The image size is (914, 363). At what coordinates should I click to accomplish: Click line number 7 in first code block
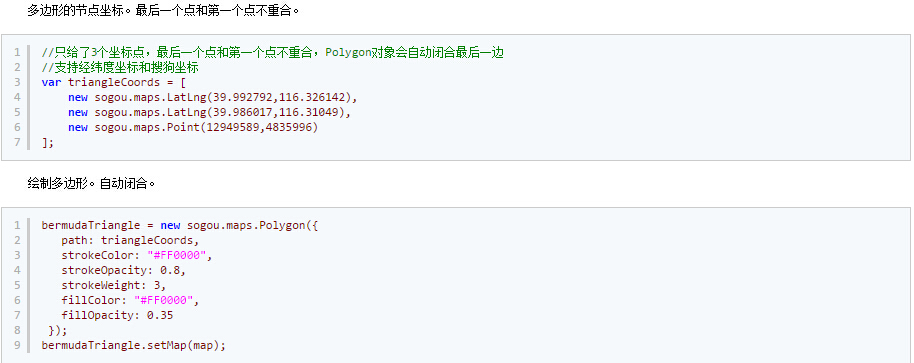point(17,142)
